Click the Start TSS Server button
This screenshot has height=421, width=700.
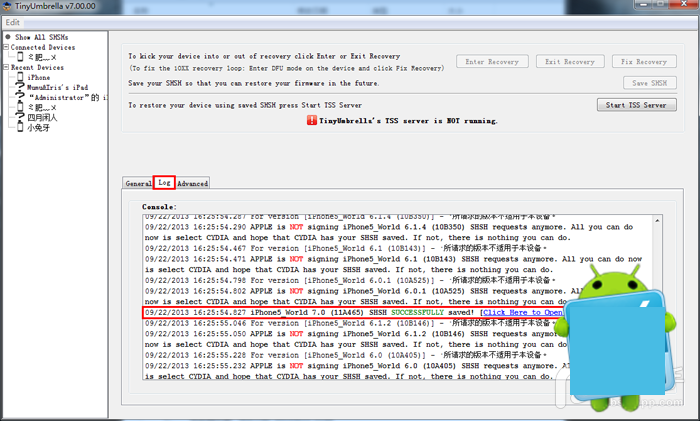[637, 105]
